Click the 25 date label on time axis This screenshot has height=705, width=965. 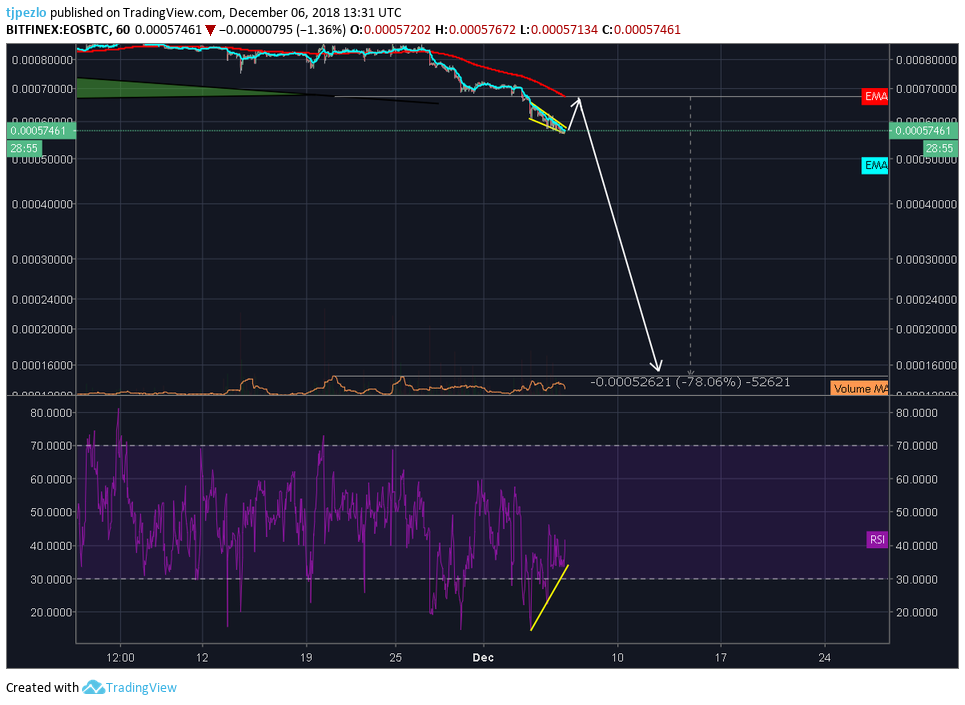[396, 658]
